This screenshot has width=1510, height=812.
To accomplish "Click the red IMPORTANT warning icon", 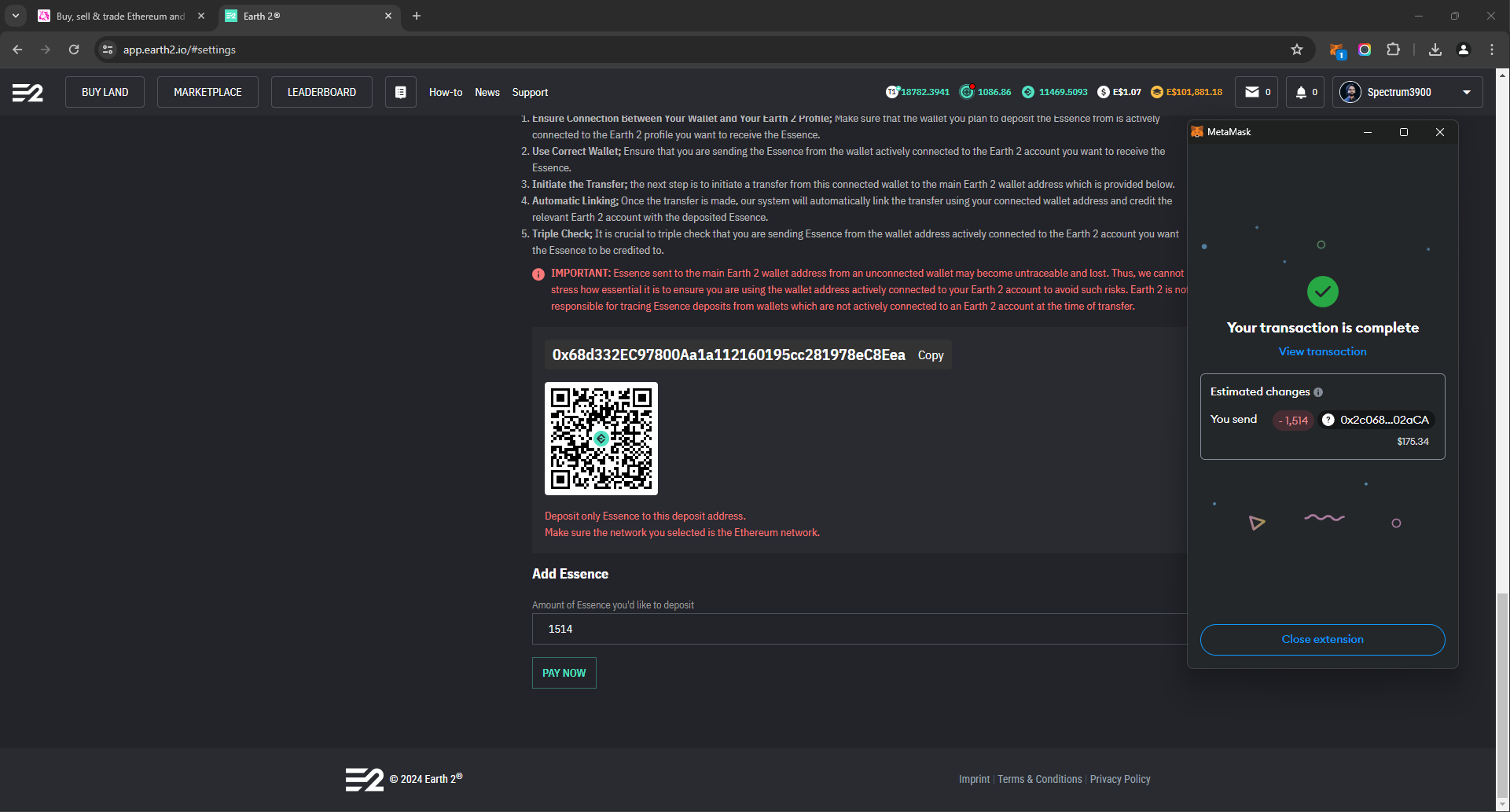I will click(538, 274).
